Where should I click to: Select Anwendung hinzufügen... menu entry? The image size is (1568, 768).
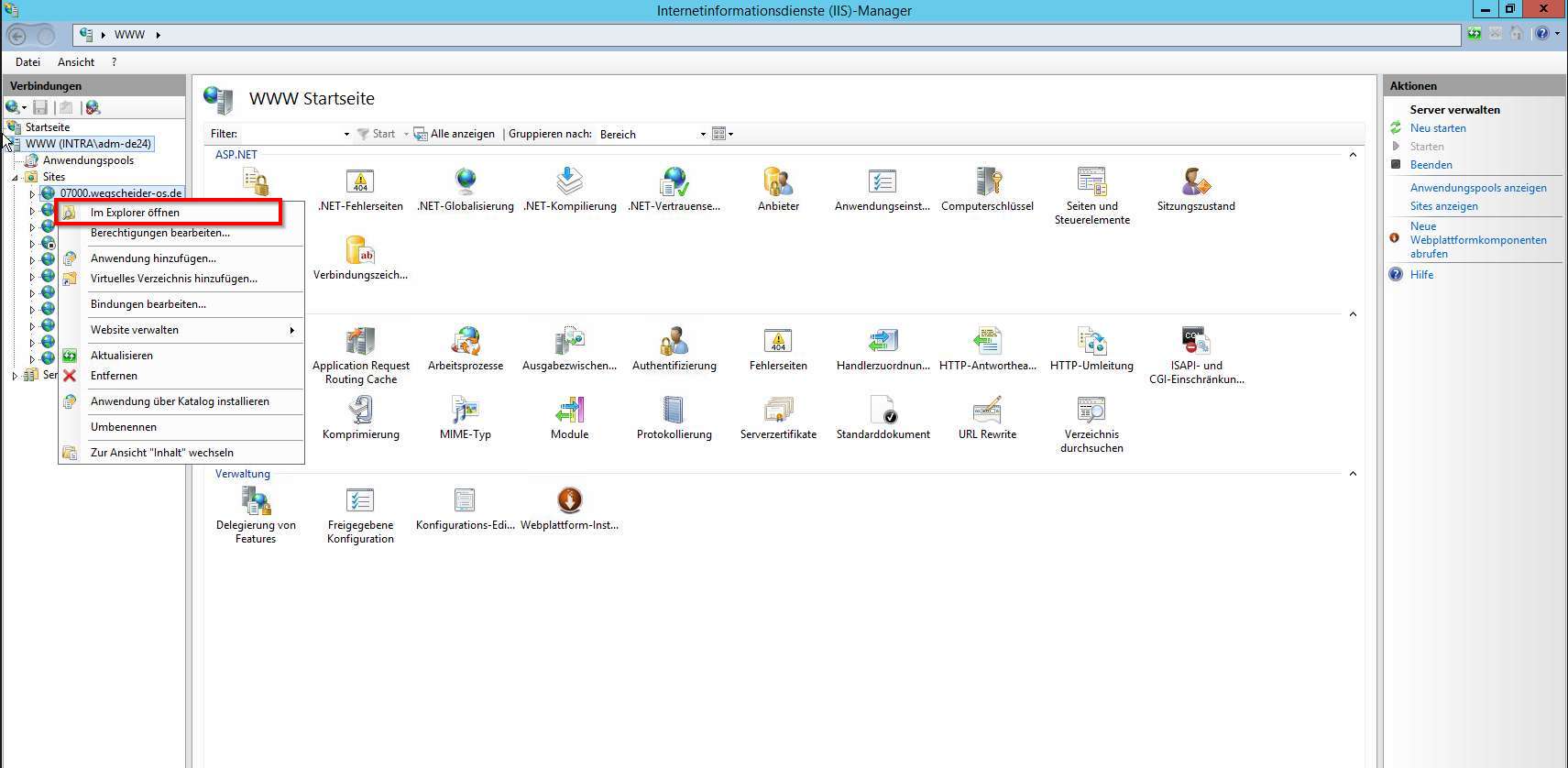pos(181,258)
